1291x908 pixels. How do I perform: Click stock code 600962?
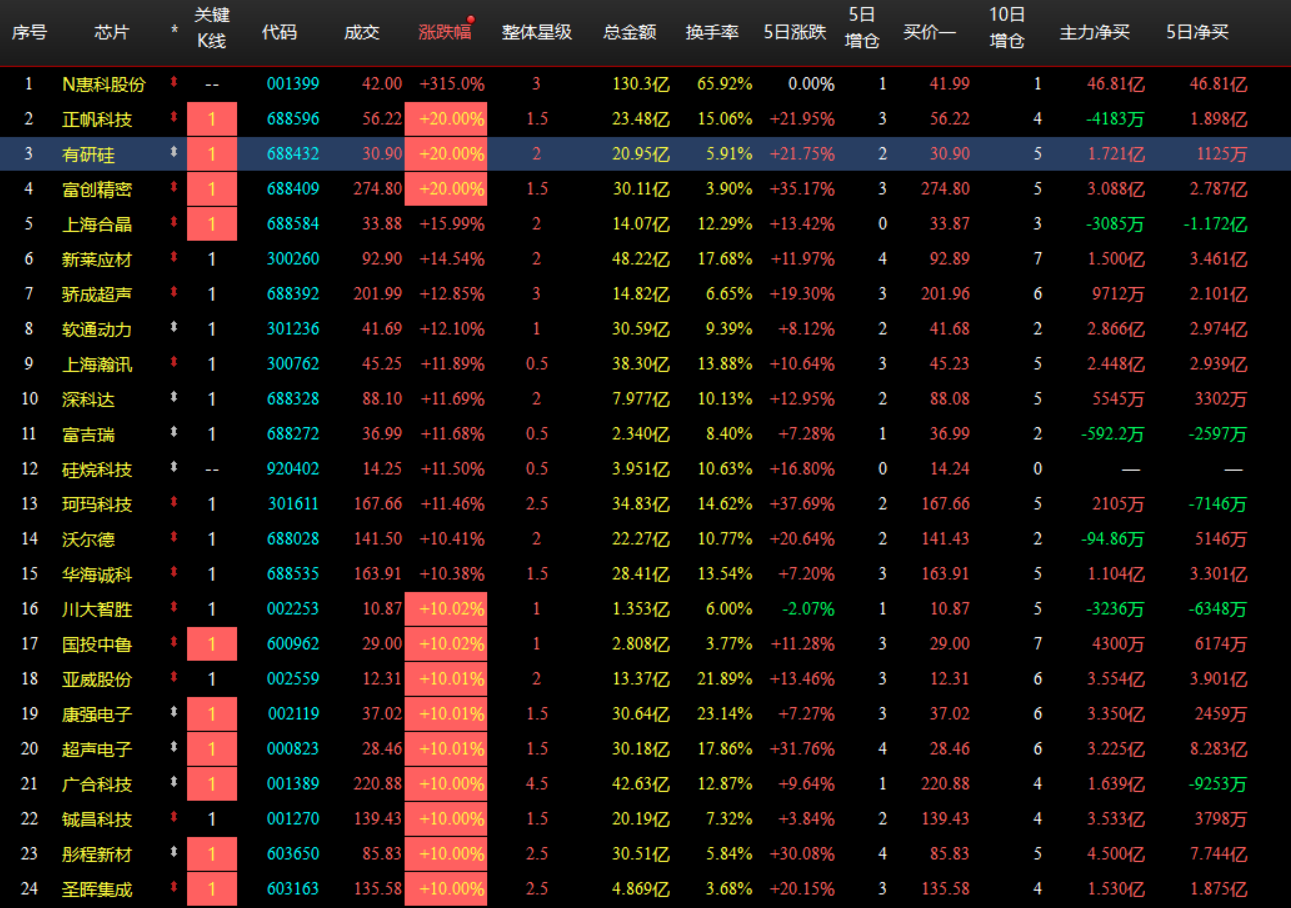tap(293, 644)
